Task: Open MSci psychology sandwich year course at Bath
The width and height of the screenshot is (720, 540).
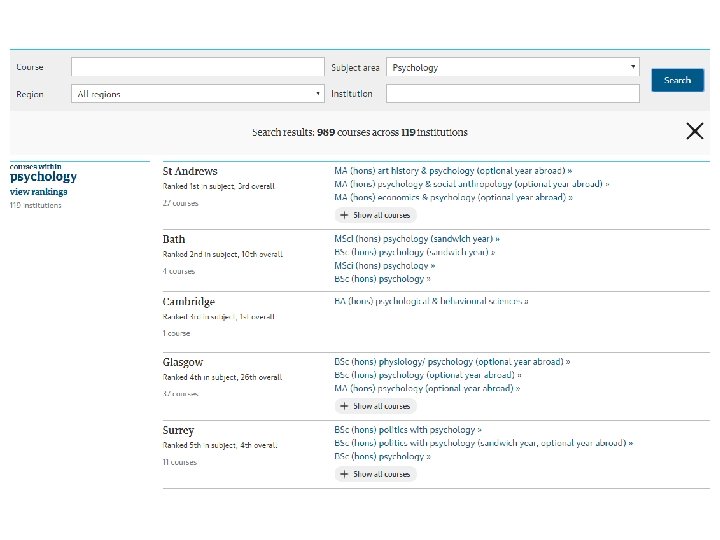Action: pyautogui.click(x=416, y=239)
